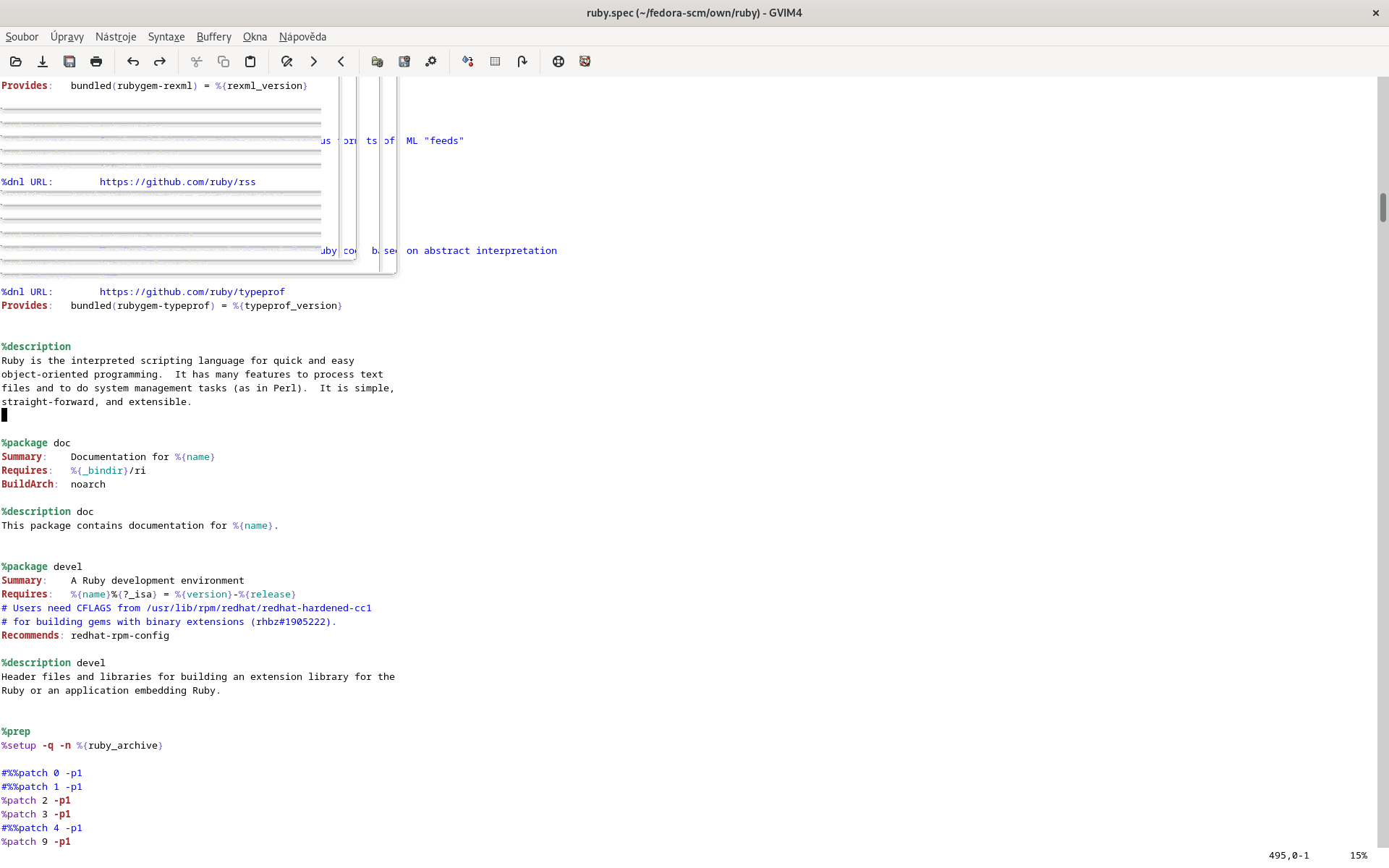The height and width of the screenshot is (868, 1389).
Task: Click the vertical scrollbar thumb
Action: click(1382, 208)
